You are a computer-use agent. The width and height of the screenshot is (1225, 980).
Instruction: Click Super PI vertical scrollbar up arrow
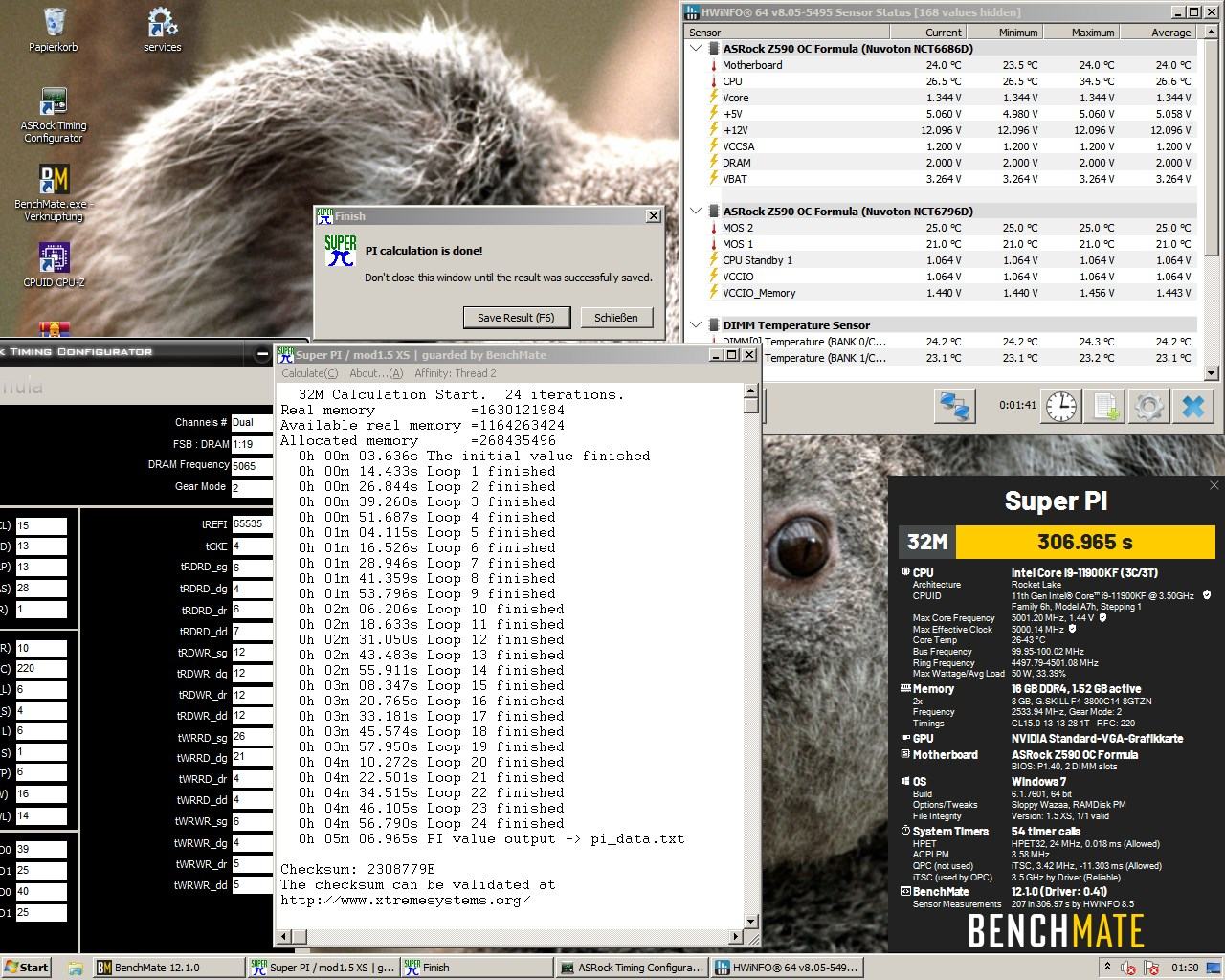tap(750, 390)
